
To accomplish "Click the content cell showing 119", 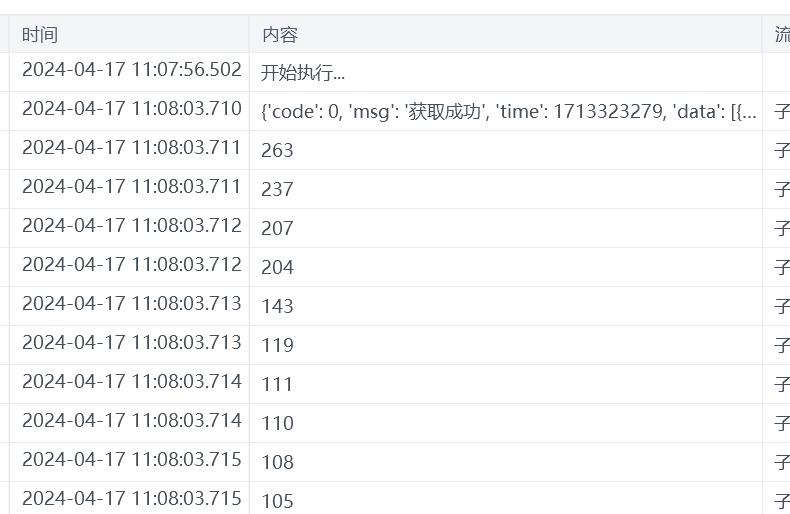I will pyautogui.click(x=277, y=345).
